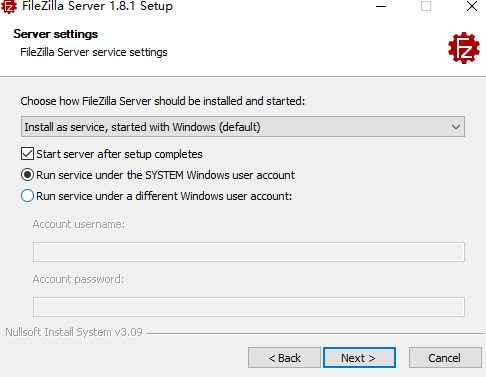Click the Server settings heading

click(x=56, y=34)
